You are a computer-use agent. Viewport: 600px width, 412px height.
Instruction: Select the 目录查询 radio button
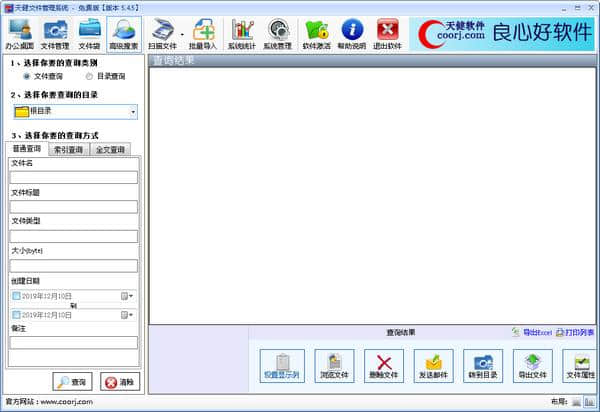click(x=89, y=76)
